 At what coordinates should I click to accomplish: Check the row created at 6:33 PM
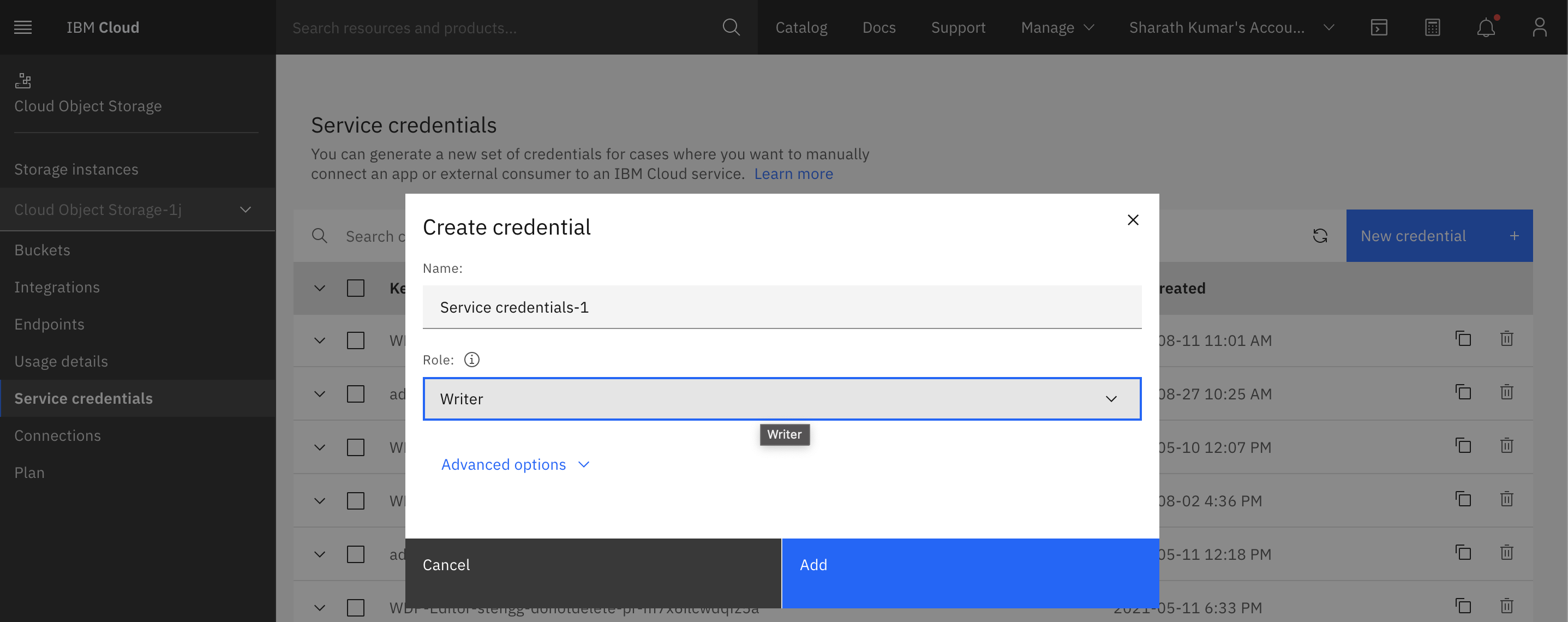coord(356,608)
